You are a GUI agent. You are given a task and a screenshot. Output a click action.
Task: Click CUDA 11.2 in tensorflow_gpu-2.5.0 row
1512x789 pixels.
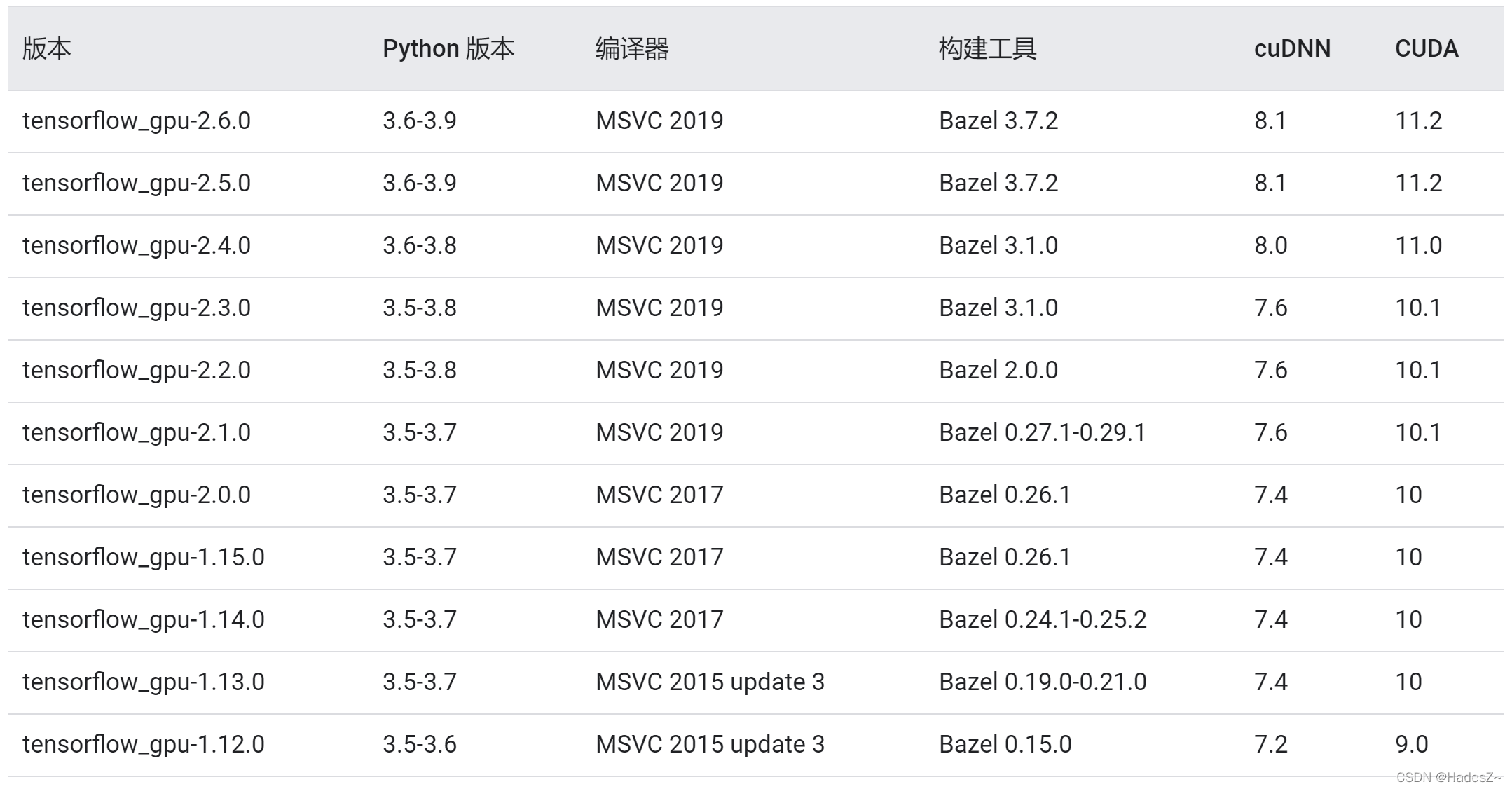click(x=1419, y=183)
